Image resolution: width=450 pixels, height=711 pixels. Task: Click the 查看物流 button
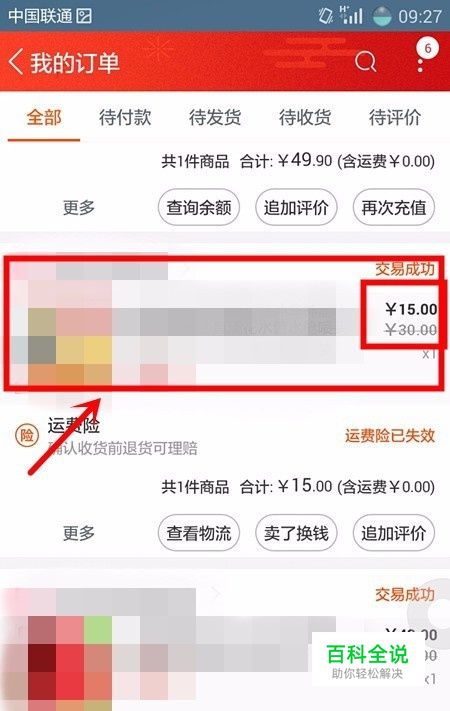[x=199, y=533]
